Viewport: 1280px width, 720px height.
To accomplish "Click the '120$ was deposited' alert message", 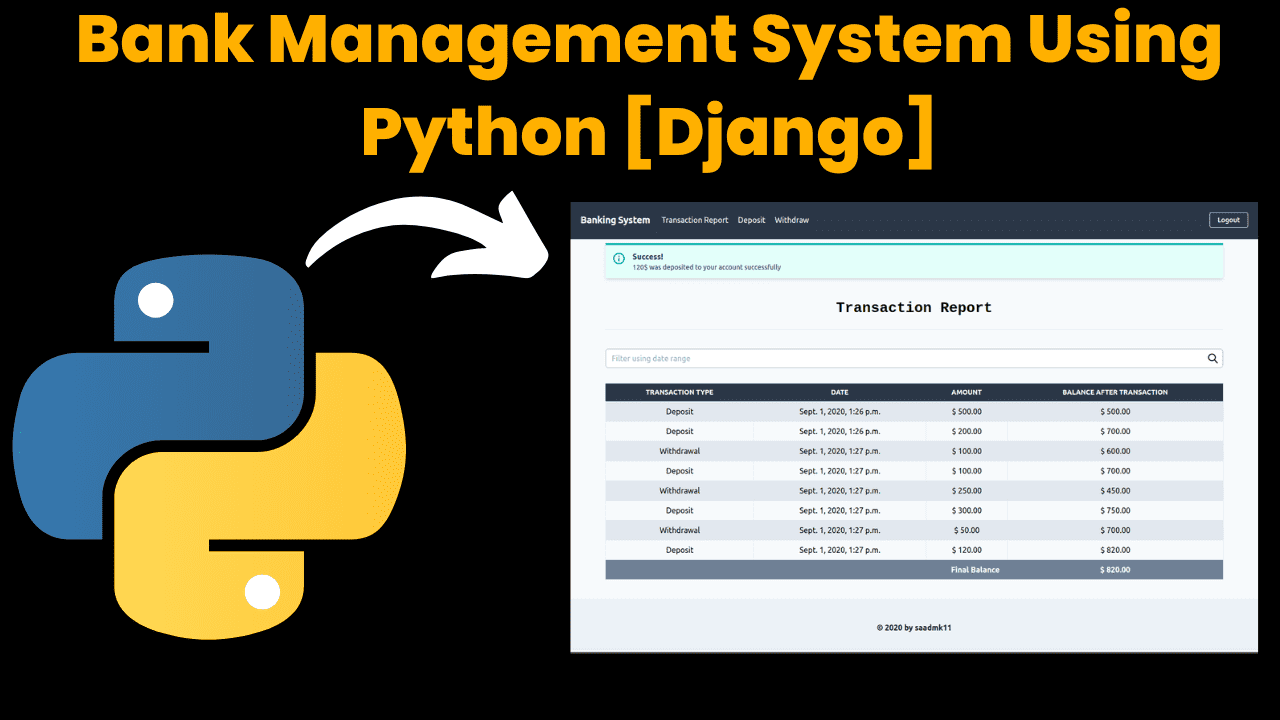I will [x=707, y=267].
